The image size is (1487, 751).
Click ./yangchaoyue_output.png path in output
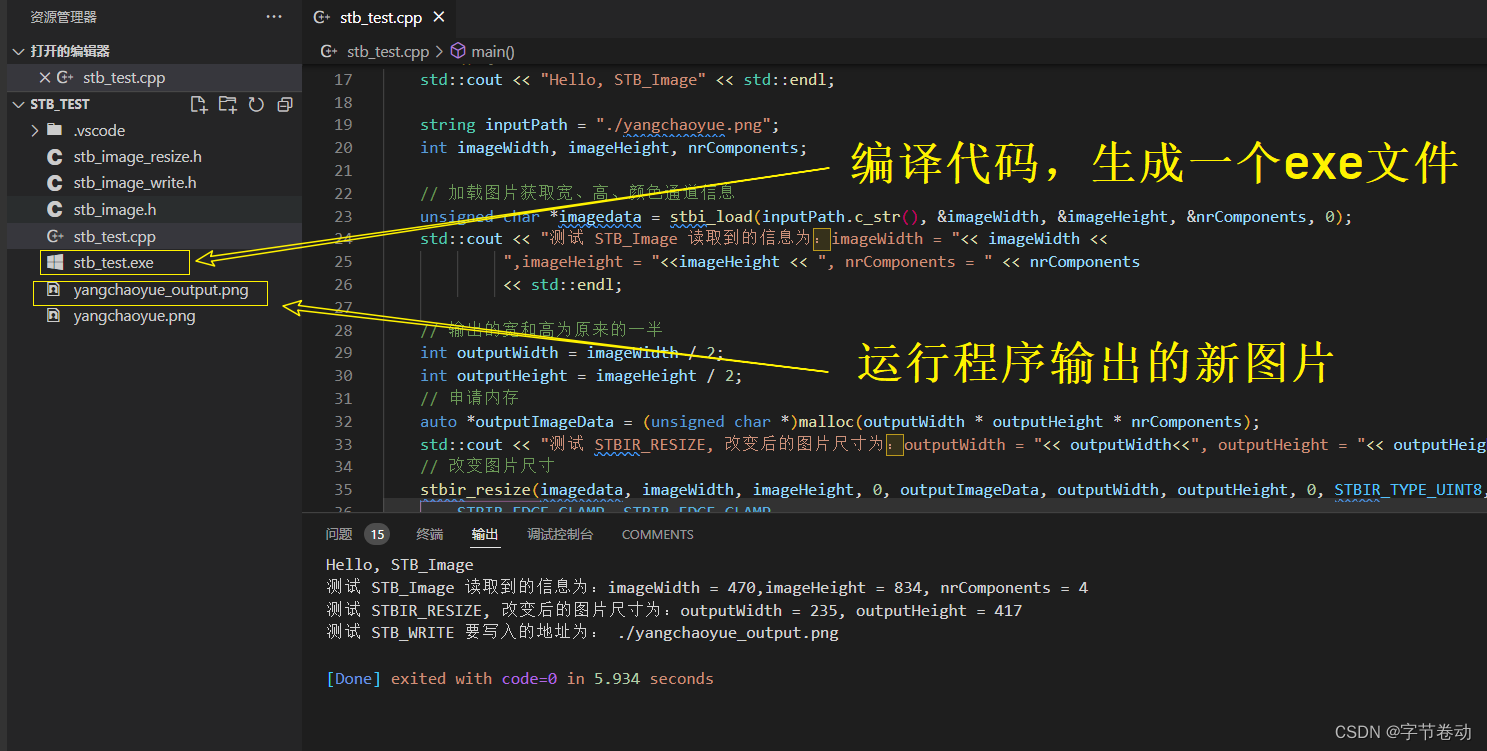coord(728,633)
